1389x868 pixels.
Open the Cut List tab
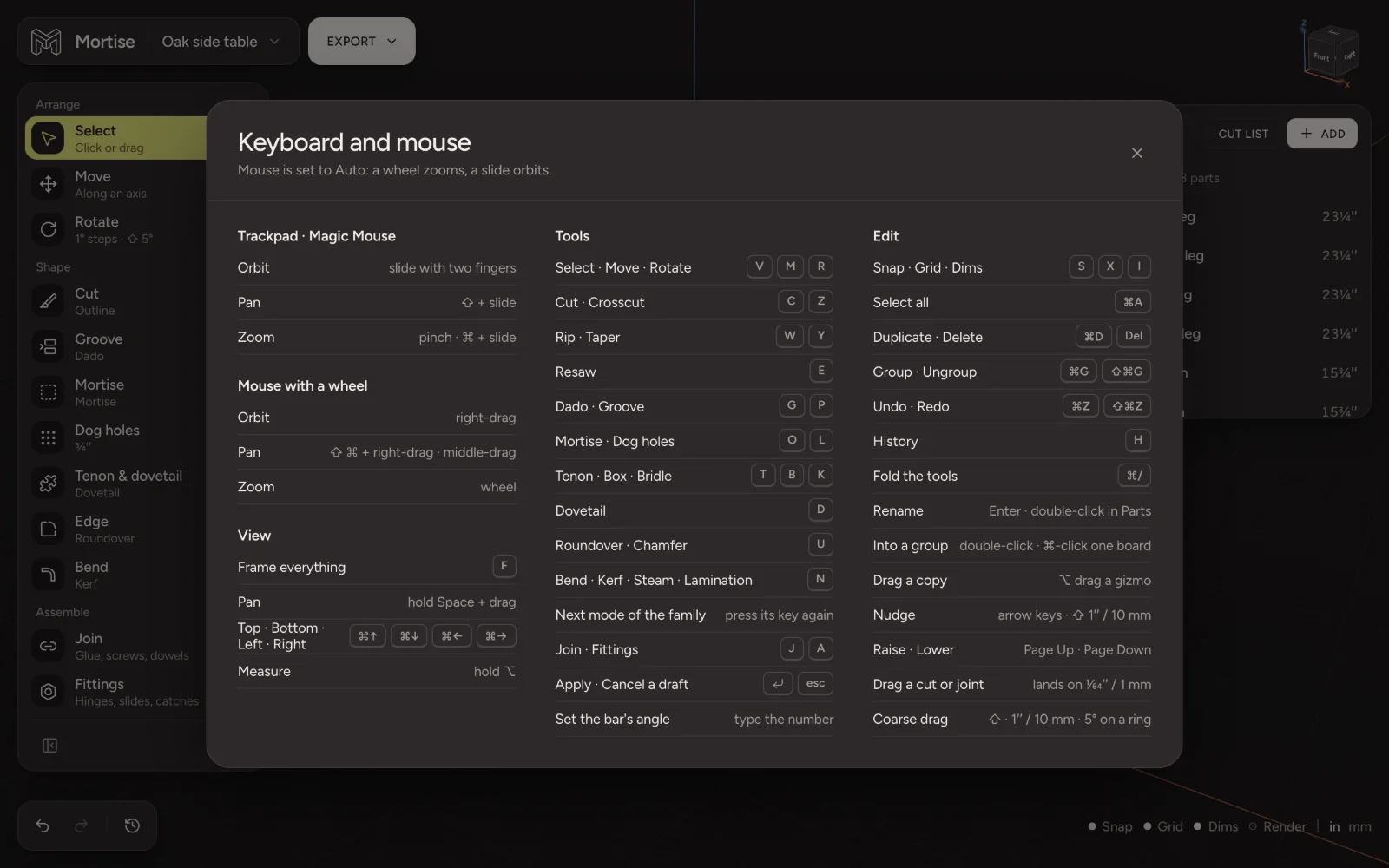[1243, 134]
